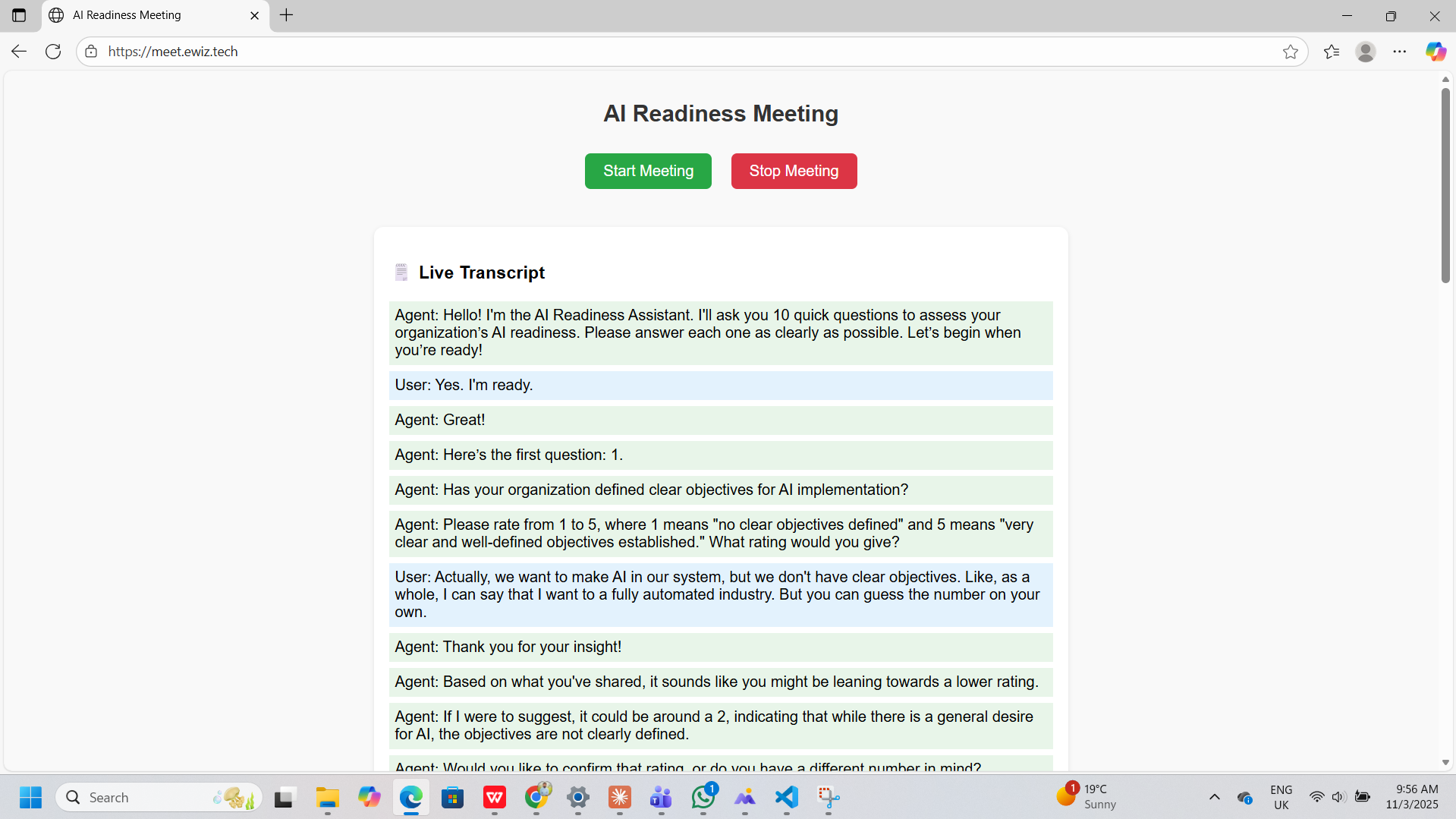
Task: Open the browser profile avatar
Action: click(1365, 52)
